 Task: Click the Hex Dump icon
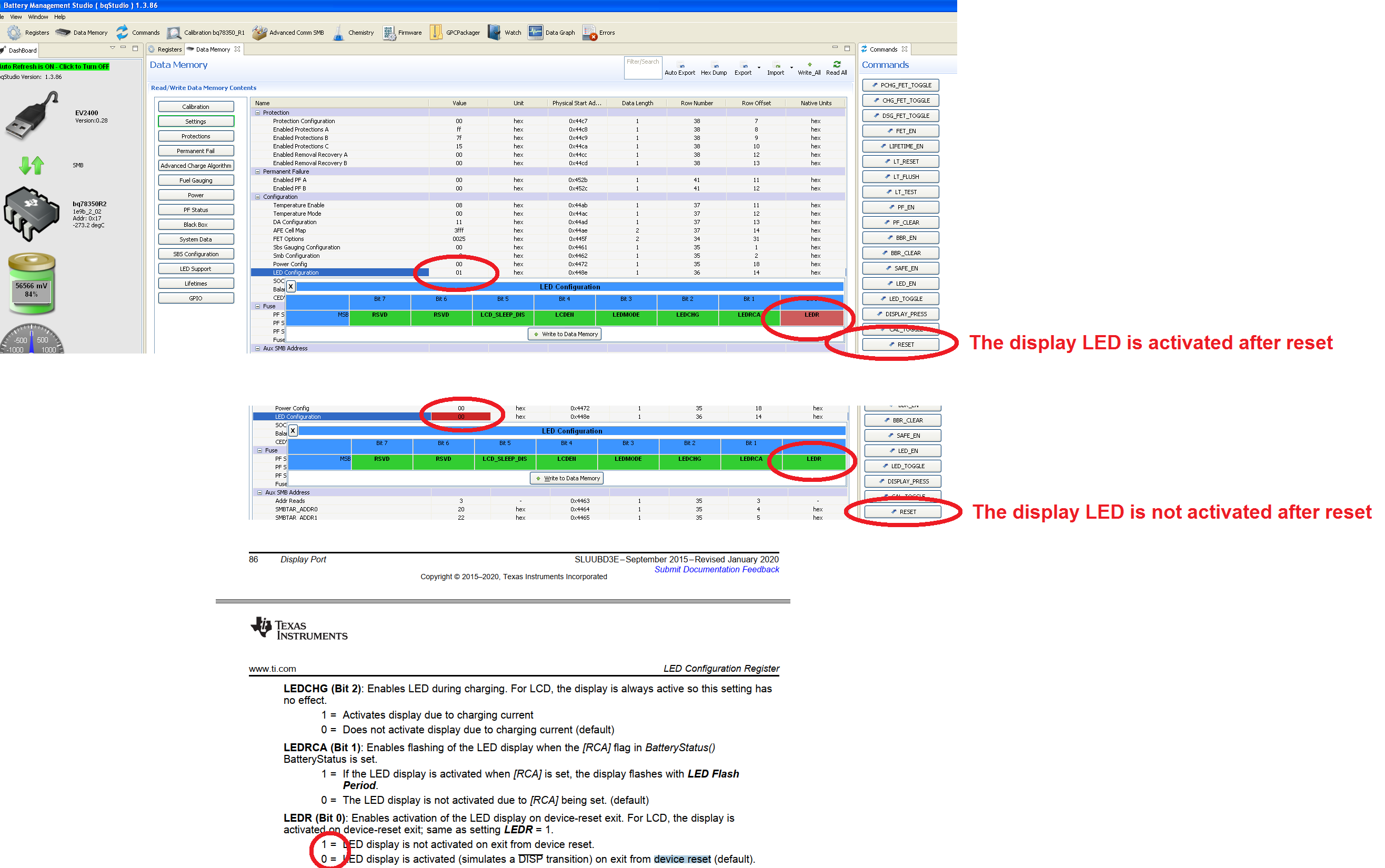tap(715, 65)
